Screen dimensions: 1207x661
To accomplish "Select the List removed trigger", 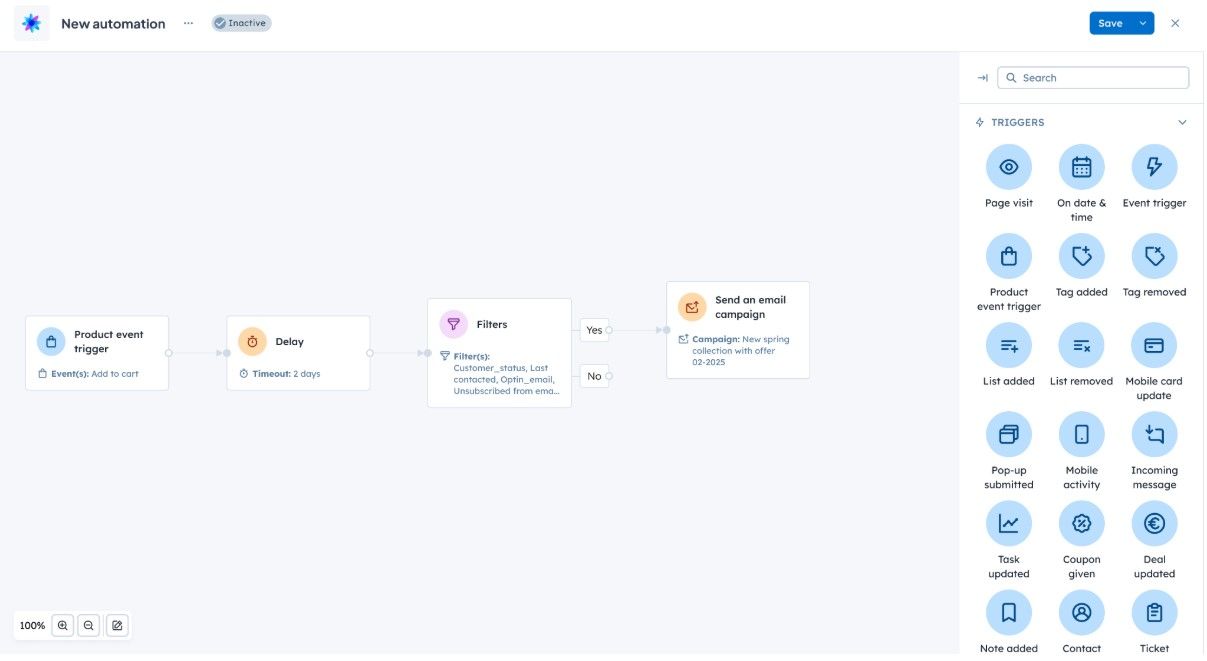I will tap(1081, 345).
